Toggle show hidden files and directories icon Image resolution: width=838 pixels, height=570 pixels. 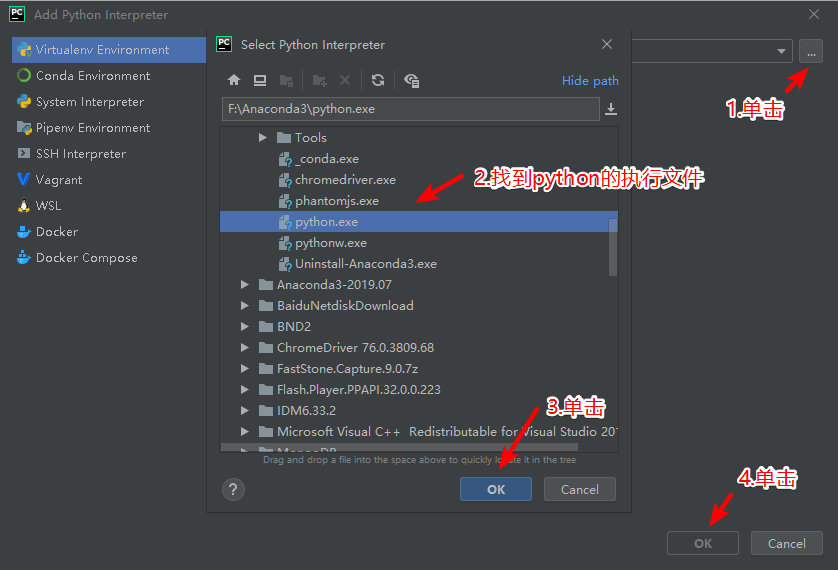tap(412, 80)
